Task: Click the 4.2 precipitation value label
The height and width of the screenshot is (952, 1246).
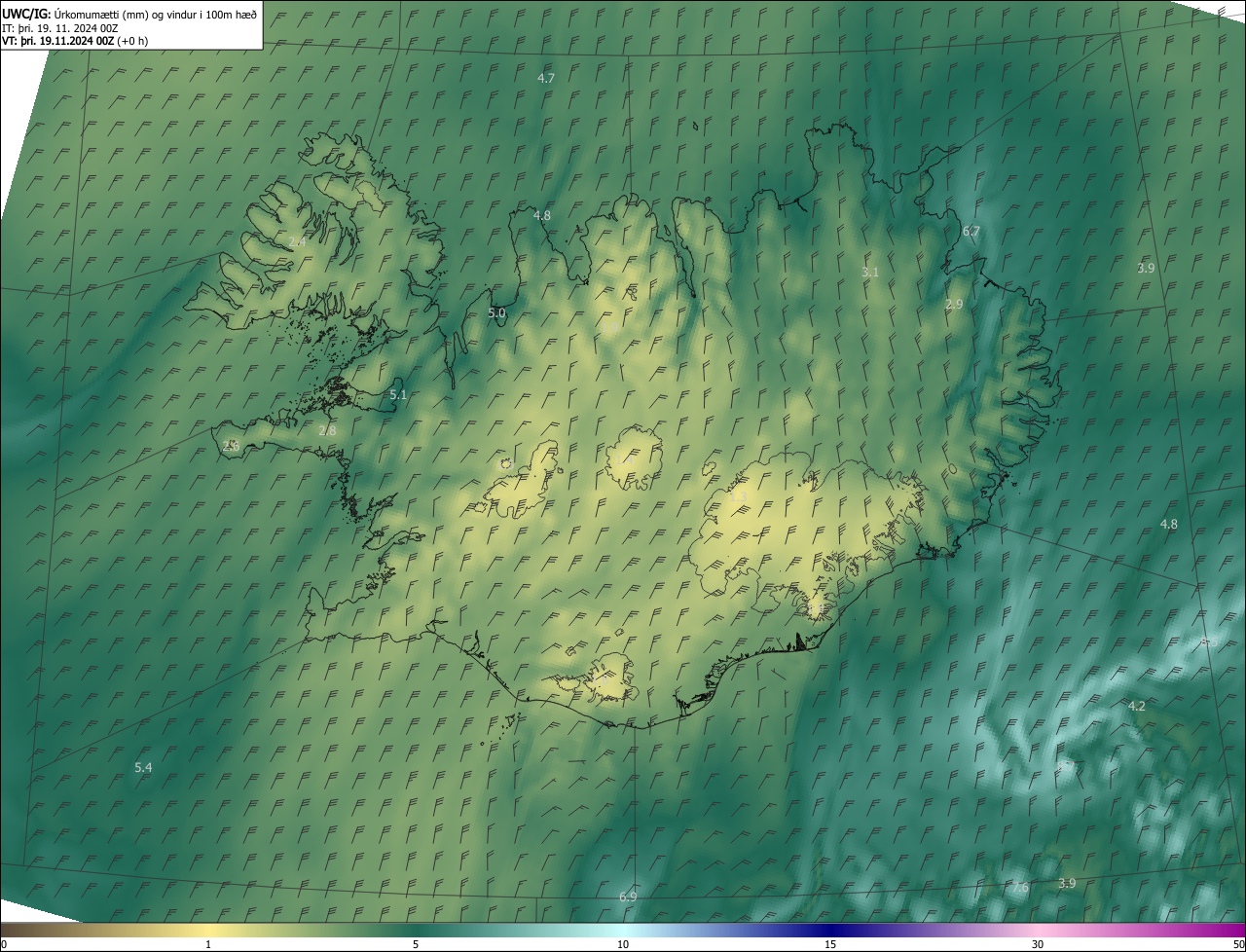Action: [x=1137, y=706]
